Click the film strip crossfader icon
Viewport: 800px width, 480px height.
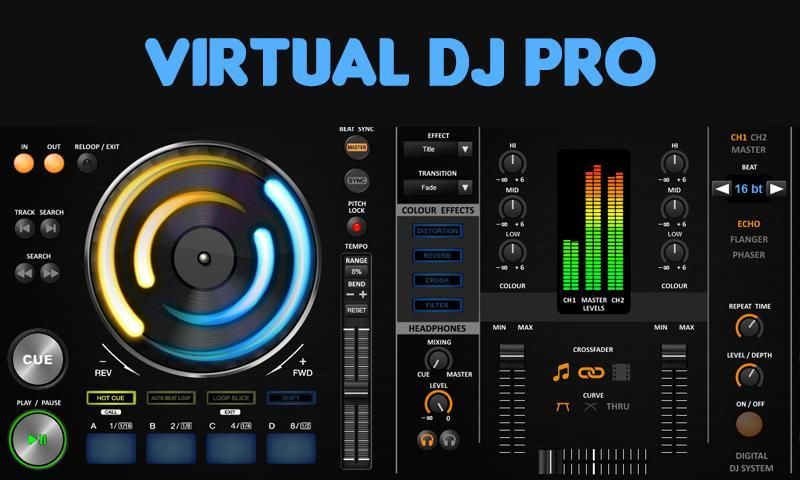pos(621,373)
